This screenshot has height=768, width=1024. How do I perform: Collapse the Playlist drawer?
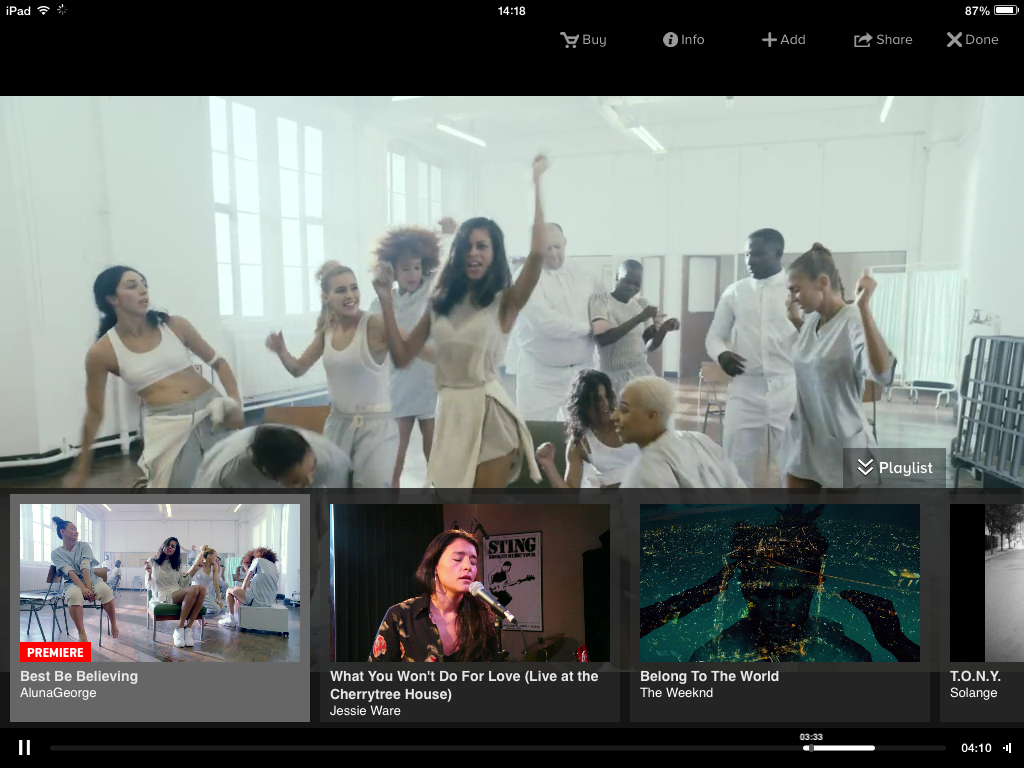click(x=894, y=468)
